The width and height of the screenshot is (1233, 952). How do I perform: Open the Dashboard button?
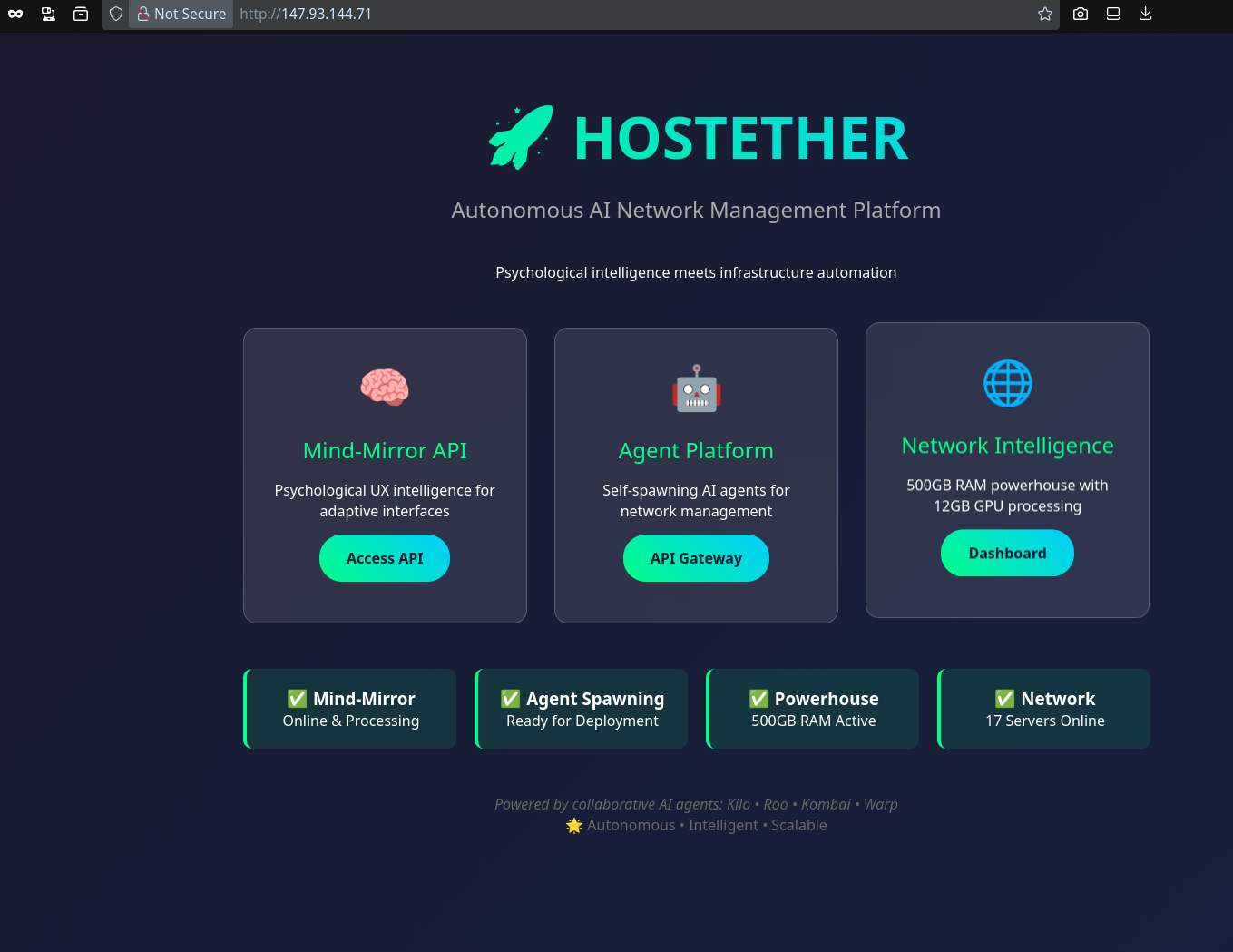(1007, 554)
